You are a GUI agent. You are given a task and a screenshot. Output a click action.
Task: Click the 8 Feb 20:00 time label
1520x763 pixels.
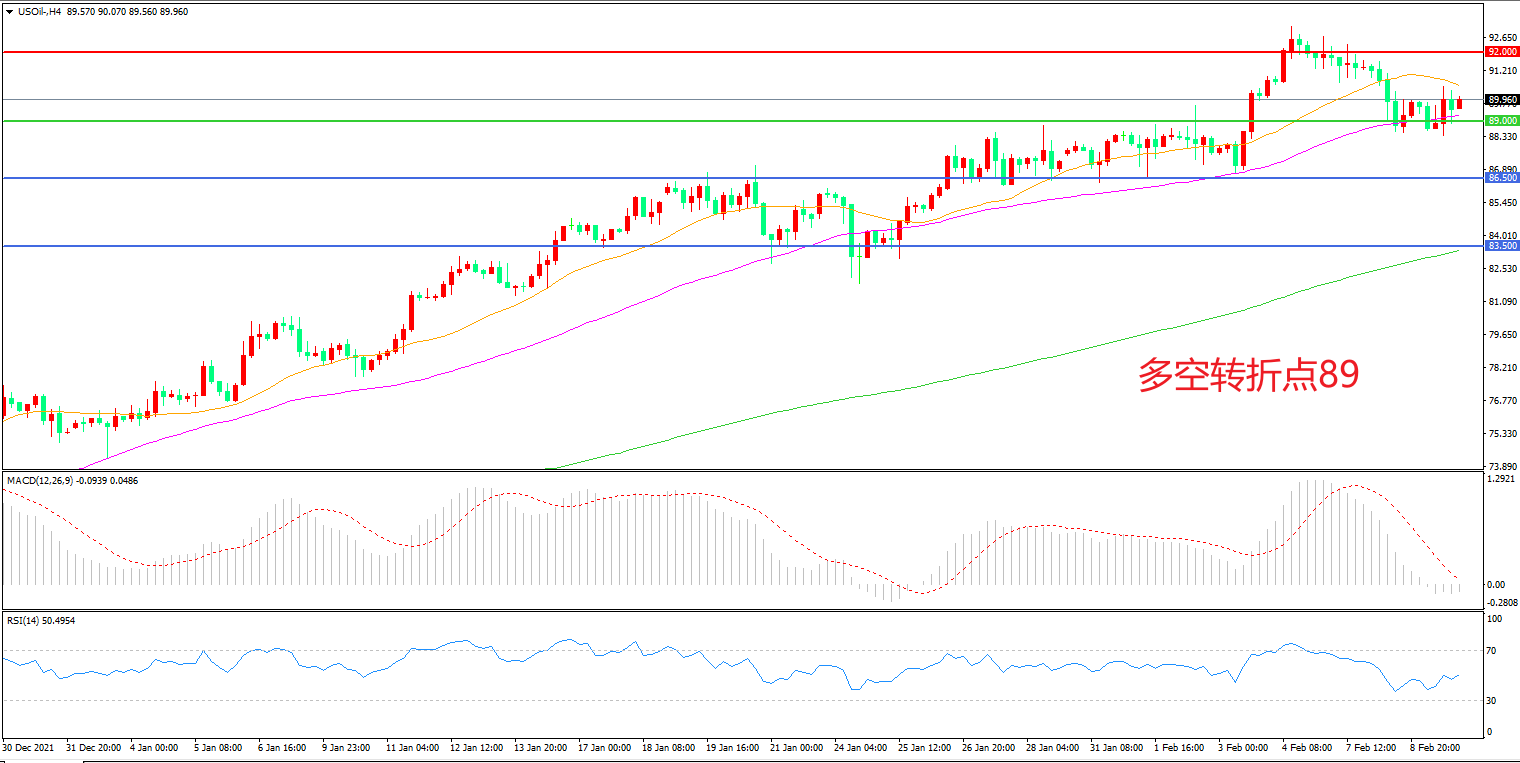(1436, 747)
